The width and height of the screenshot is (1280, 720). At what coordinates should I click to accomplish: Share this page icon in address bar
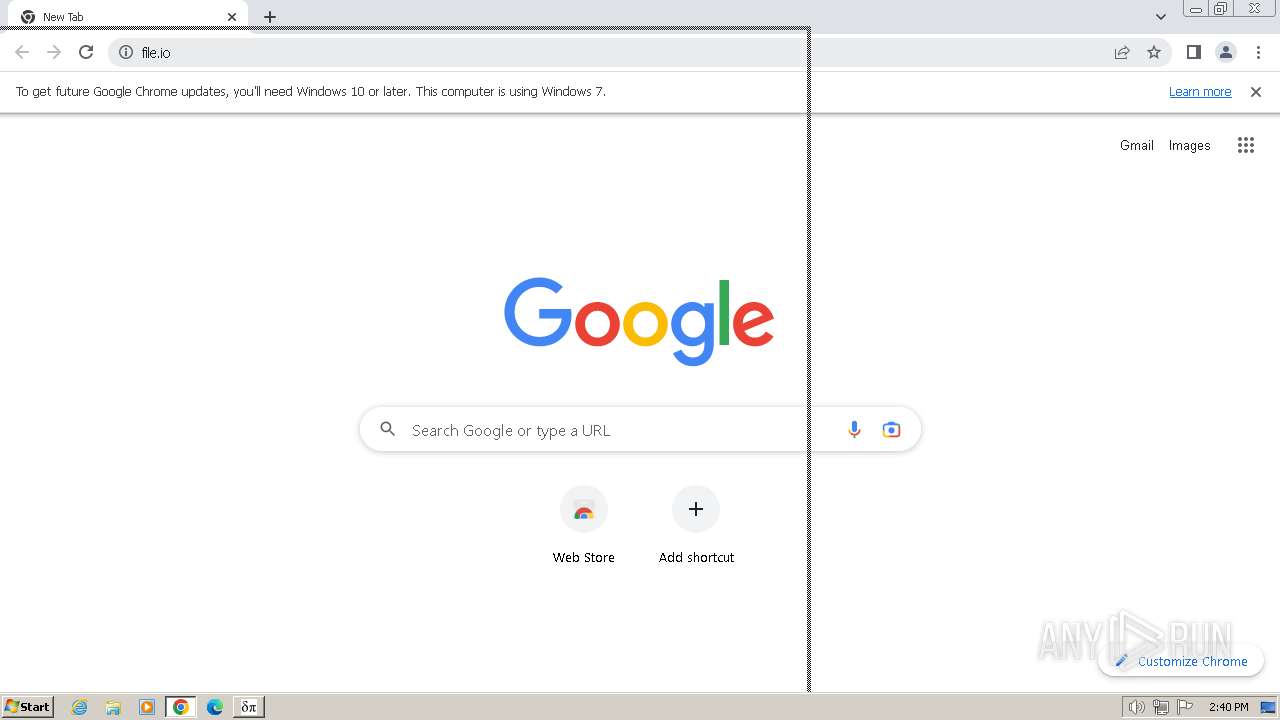pyautogui.click(x=1122, y=52)
